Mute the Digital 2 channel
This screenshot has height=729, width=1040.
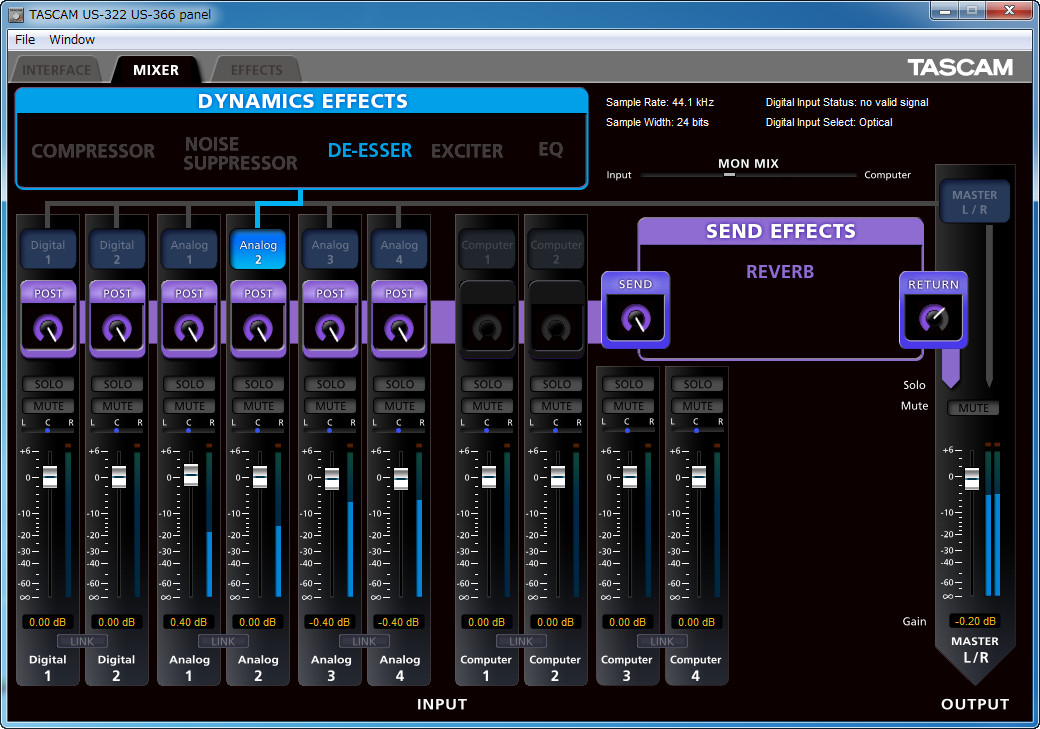(117, 406)
